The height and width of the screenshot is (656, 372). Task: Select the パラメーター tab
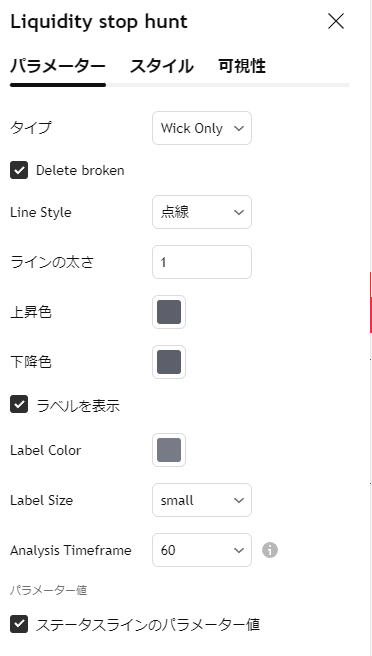58,66
